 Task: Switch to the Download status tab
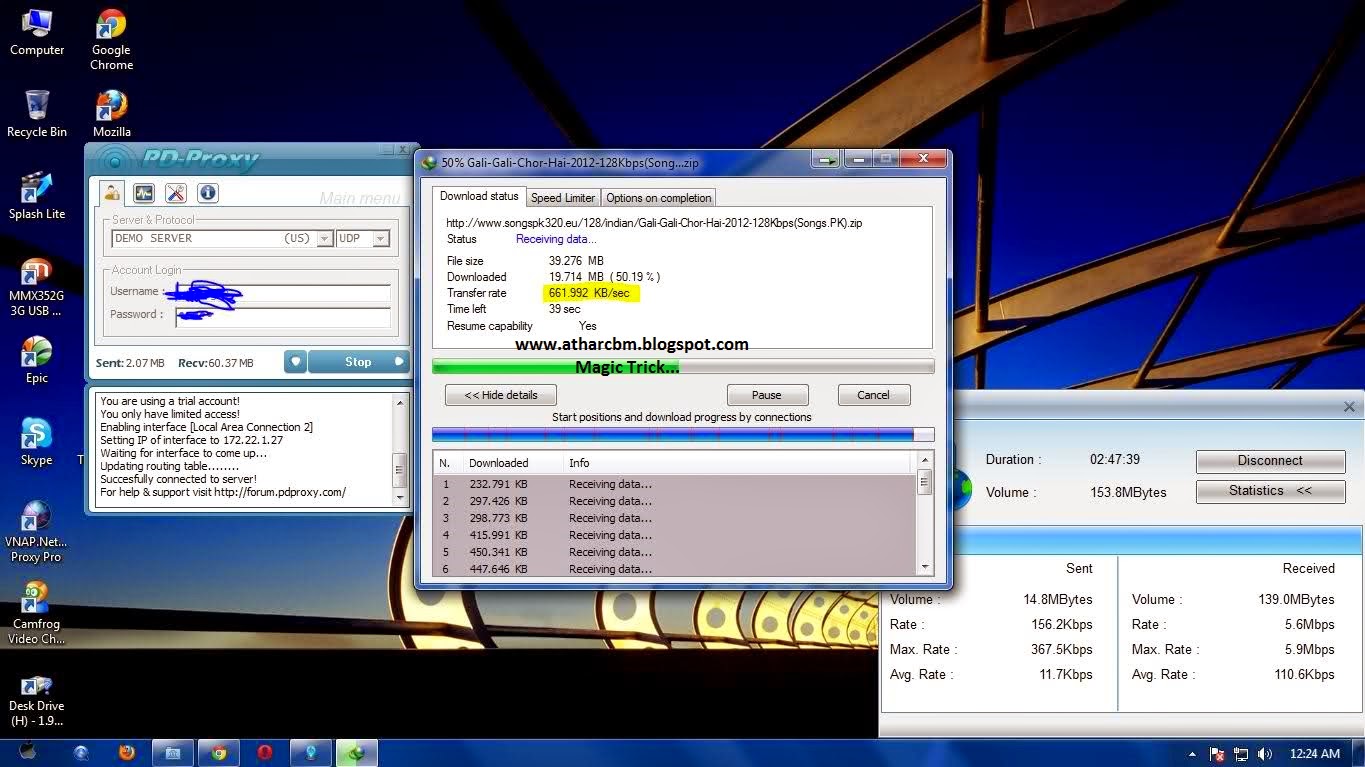pos(479,196)
